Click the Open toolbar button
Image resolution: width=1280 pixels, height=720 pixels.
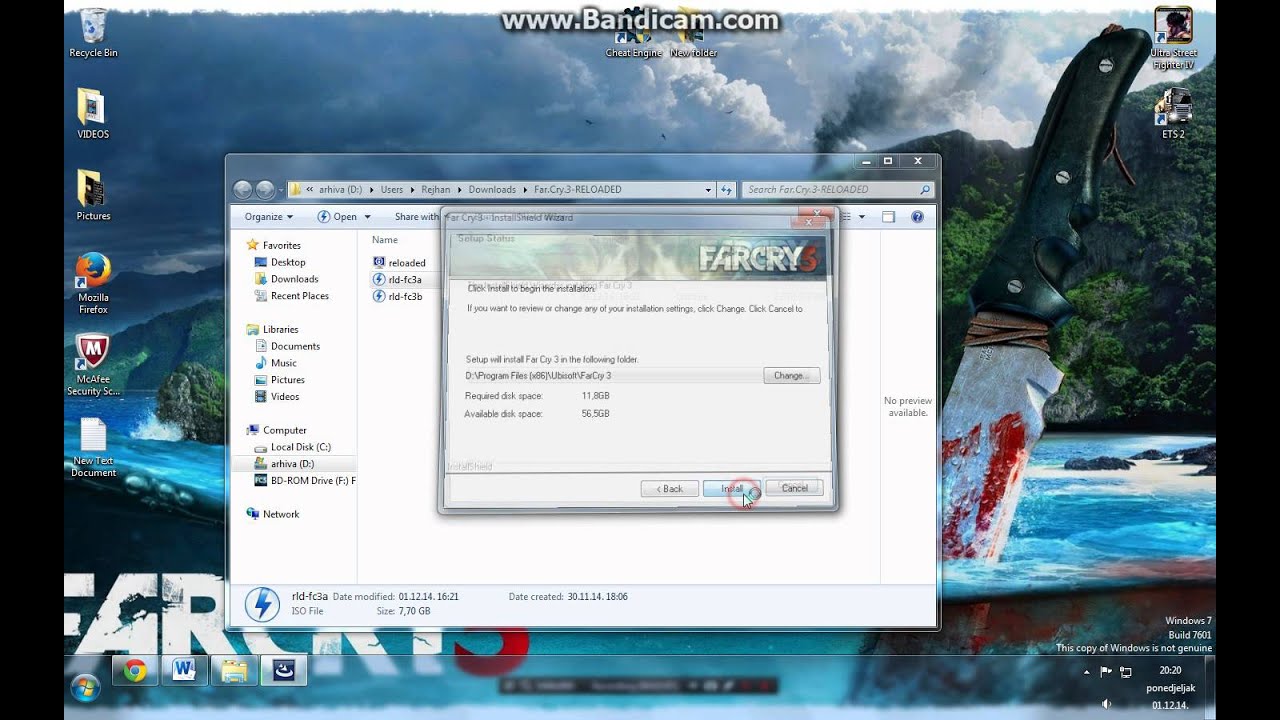click(337, 216)
